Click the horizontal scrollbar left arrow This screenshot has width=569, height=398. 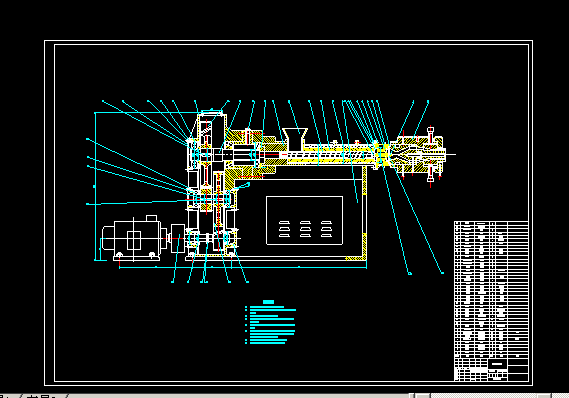coord(422,395)
